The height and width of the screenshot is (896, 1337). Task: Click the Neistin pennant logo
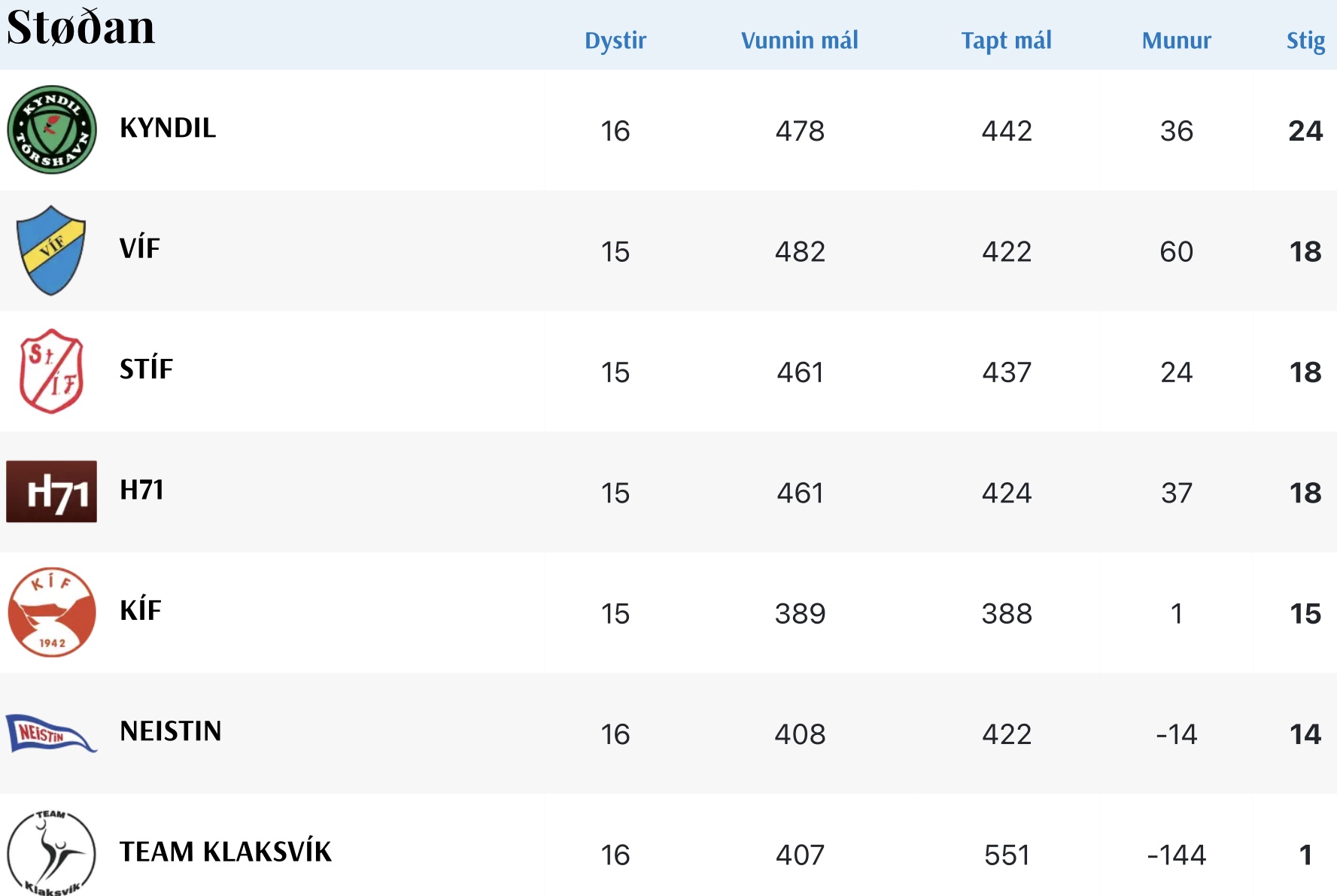pos(50,733)
